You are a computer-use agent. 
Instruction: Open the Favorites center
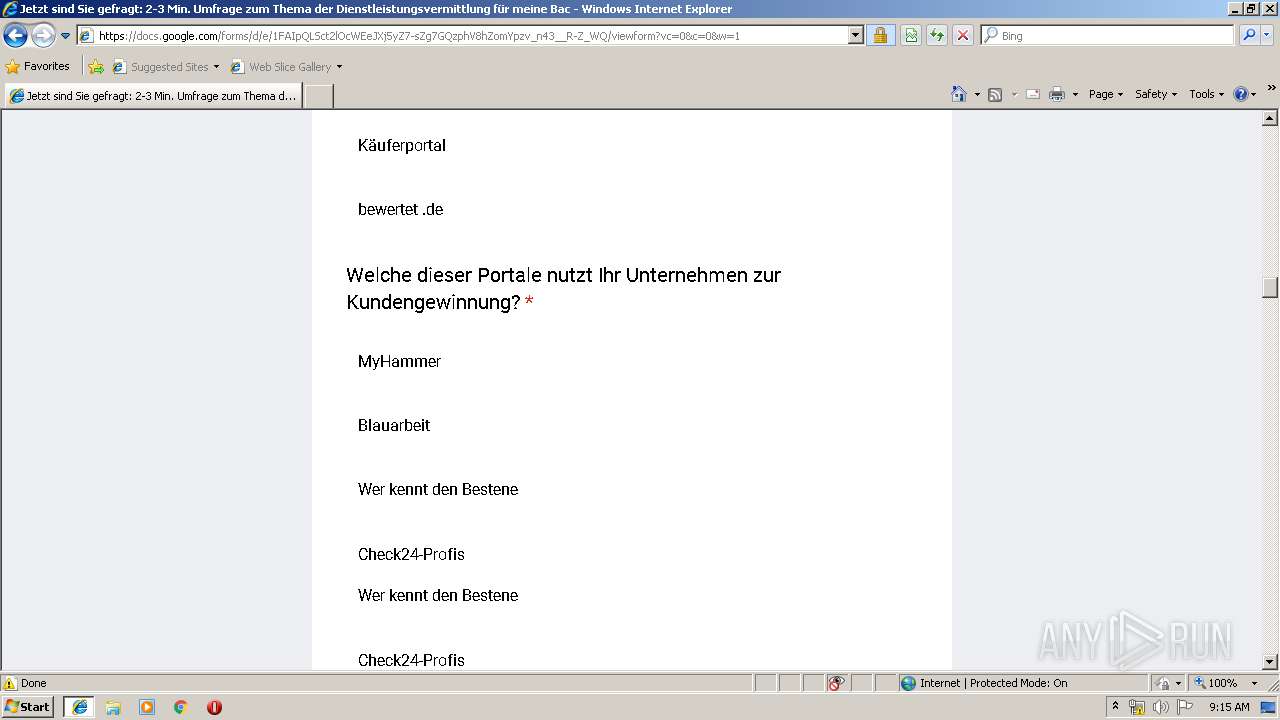[37, 67]
